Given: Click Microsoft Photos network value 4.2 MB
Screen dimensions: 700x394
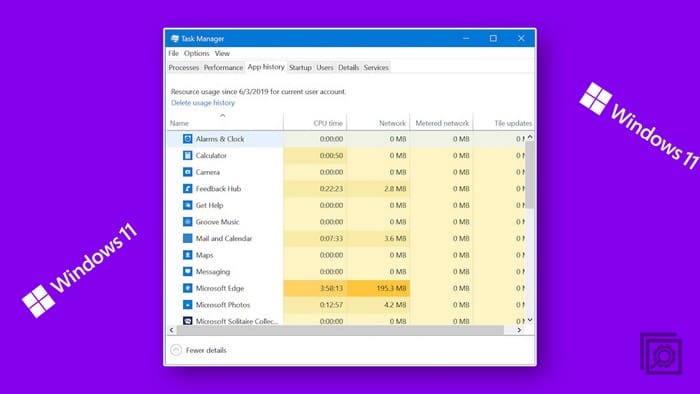Looking at the screenshot, I should (395, 304).
